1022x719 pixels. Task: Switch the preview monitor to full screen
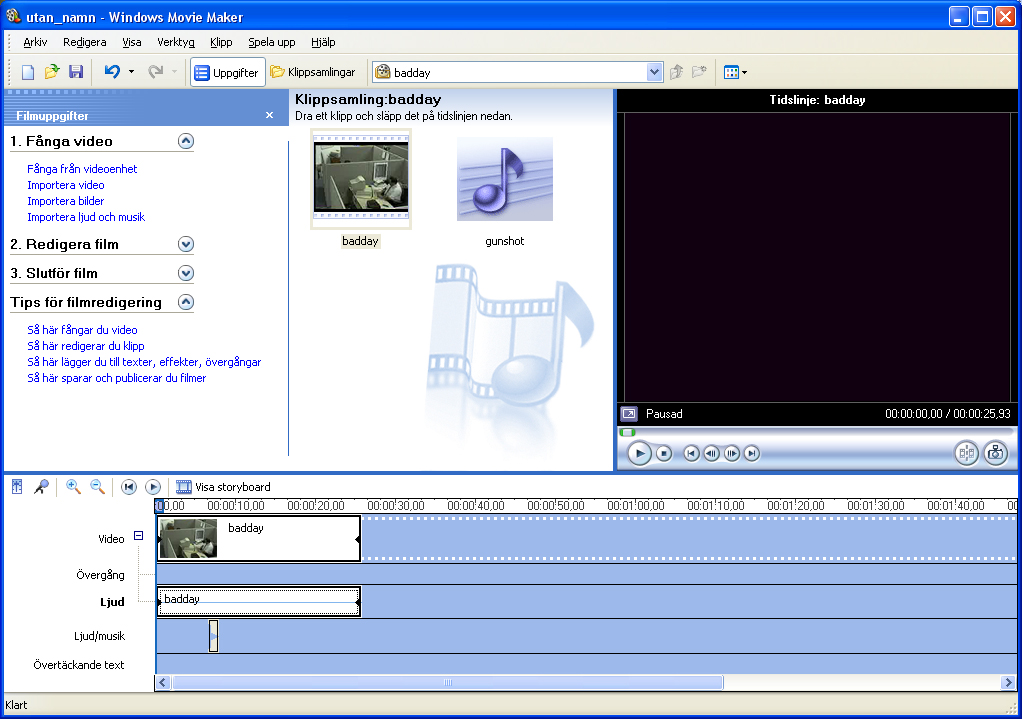(629, 414)
